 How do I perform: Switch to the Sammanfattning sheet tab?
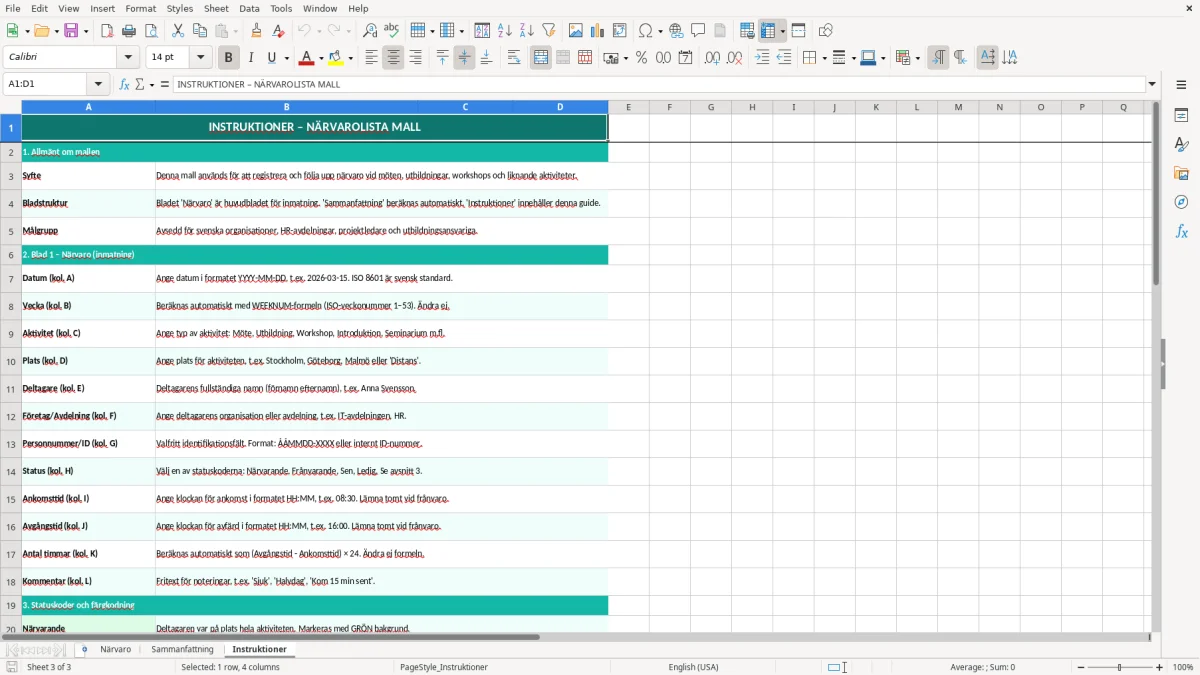182,649
